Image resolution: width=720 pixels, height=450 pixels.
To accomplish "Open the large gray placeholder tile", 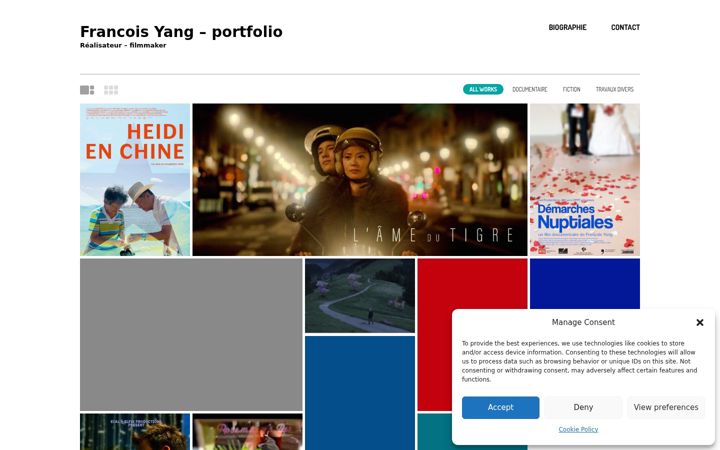I will (191, 335).
